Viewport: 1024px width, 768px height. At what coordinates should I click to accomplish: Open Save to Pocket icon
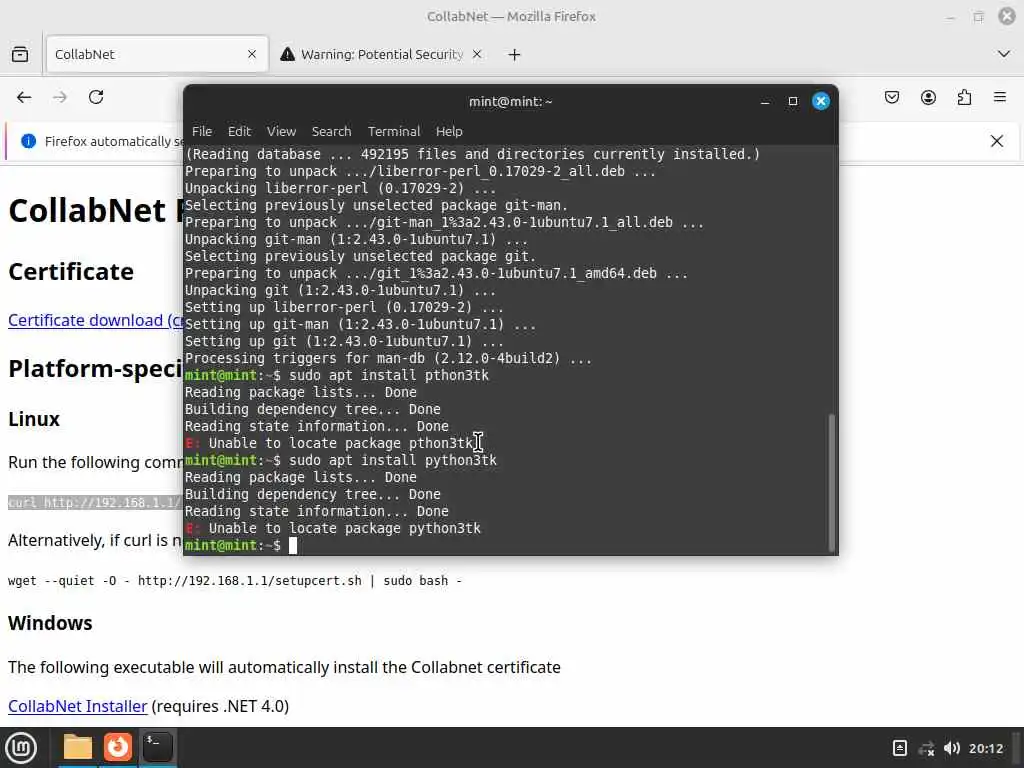coord(892,97)
